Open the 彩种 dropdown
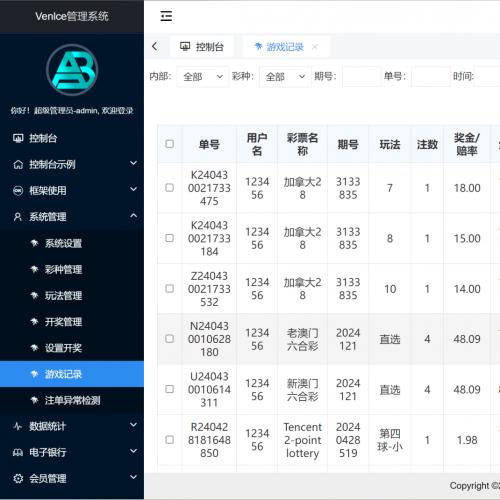 pyautogui.click(x=285, y=77)
